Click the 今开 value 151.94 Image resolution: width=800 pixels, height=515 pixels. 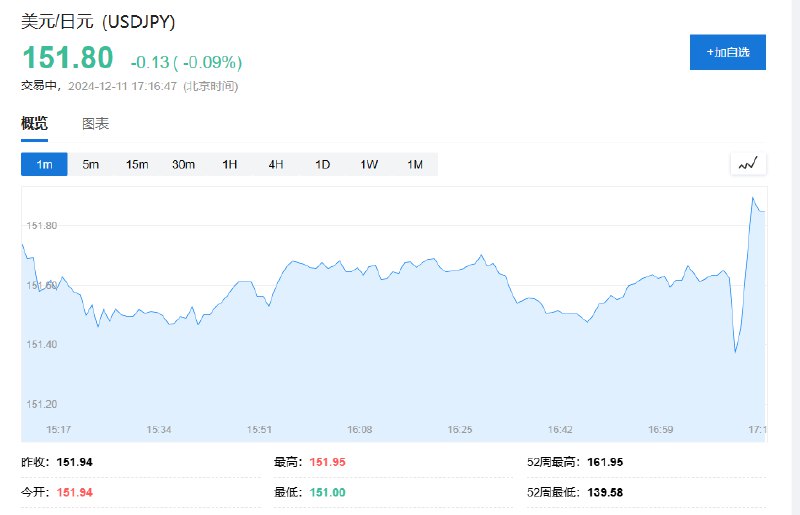(x=74, y=493)
